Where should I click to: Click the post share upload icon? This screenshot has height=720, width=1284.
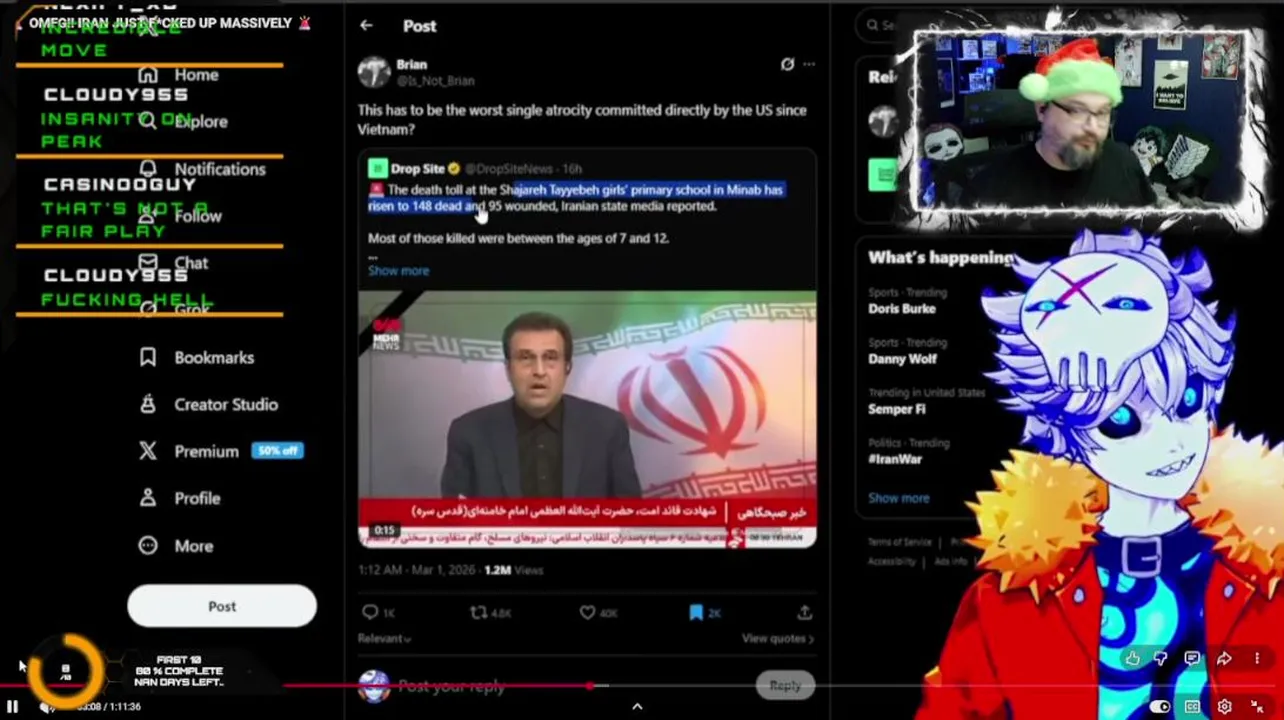coord(805,613)
